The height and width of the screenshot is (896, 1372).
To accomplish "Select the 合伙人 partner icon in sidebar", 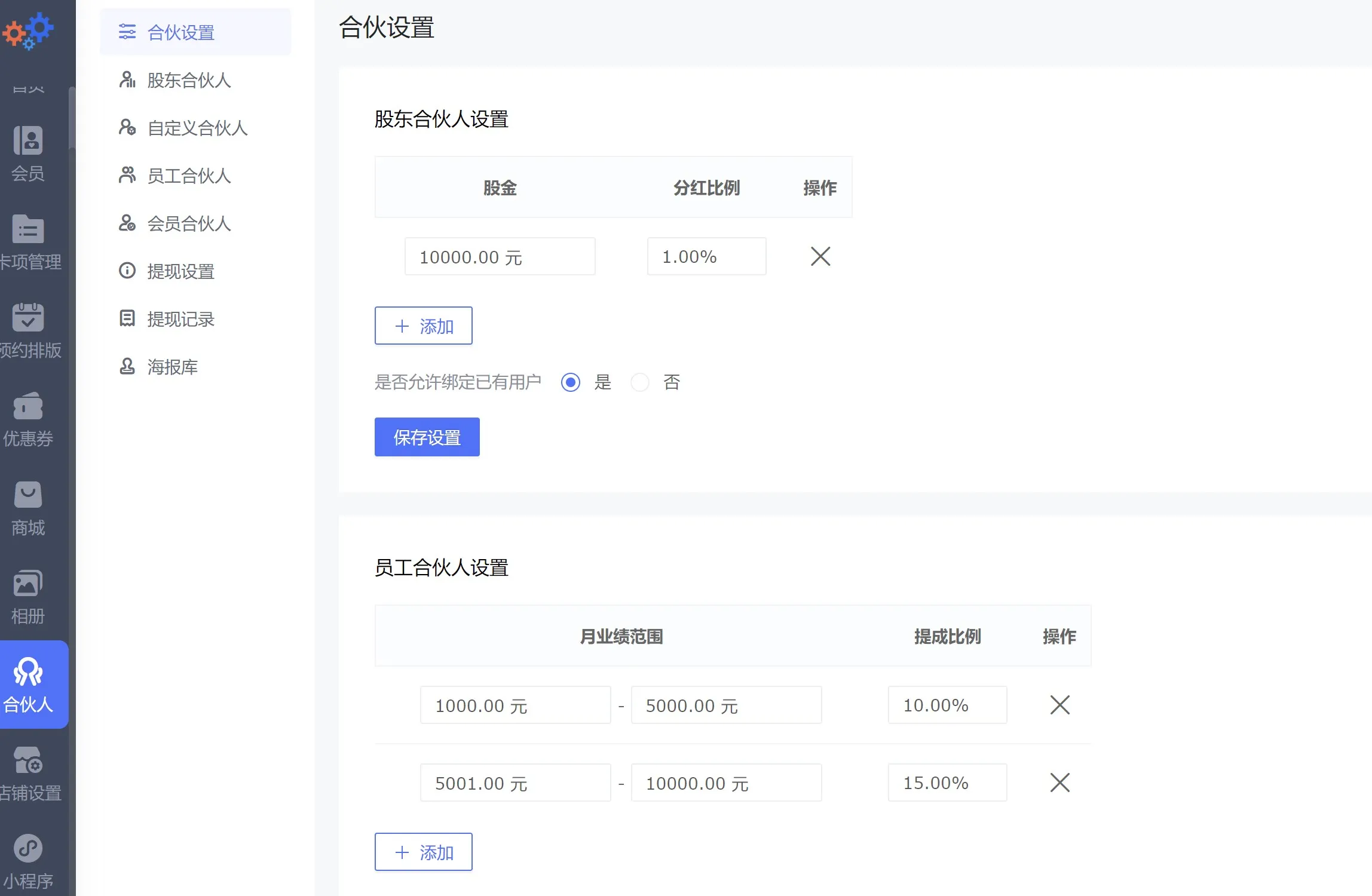I will pyautogui.click(x=28, y=671).
